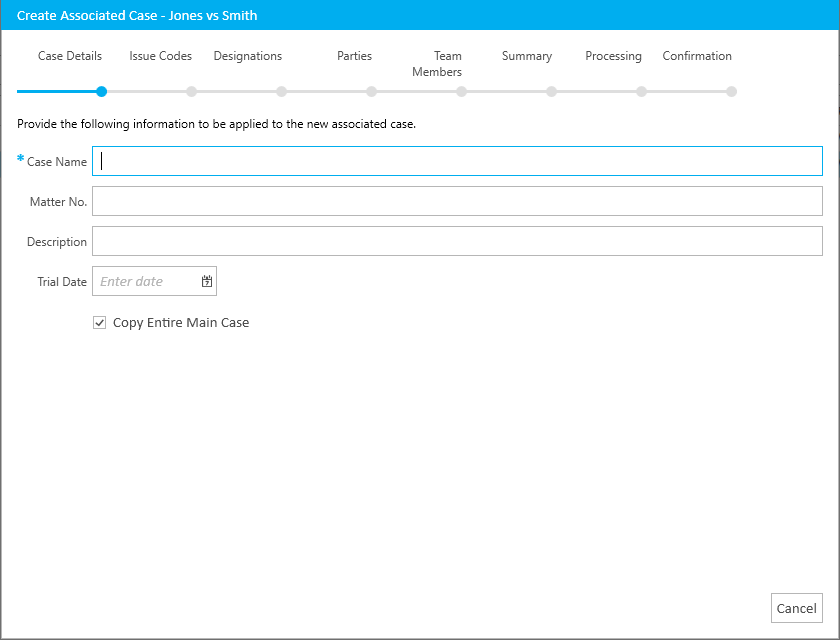Select the Case Details step label
Screen dimensions: 840x640
70,56
